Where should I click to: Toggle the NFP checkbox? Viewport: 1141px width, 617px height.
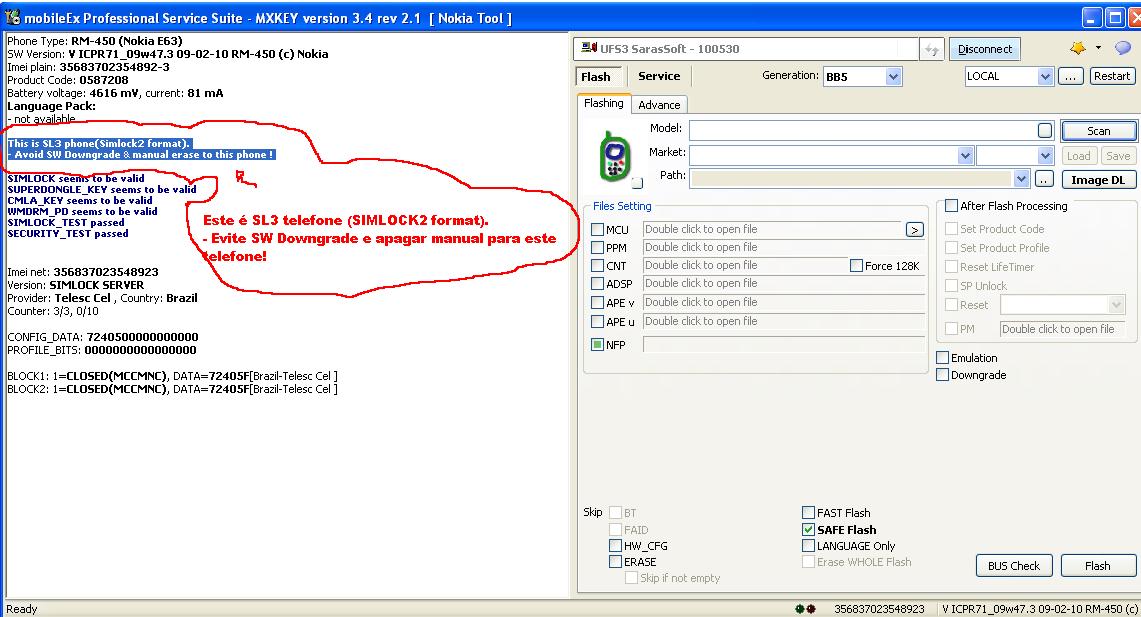597,345
